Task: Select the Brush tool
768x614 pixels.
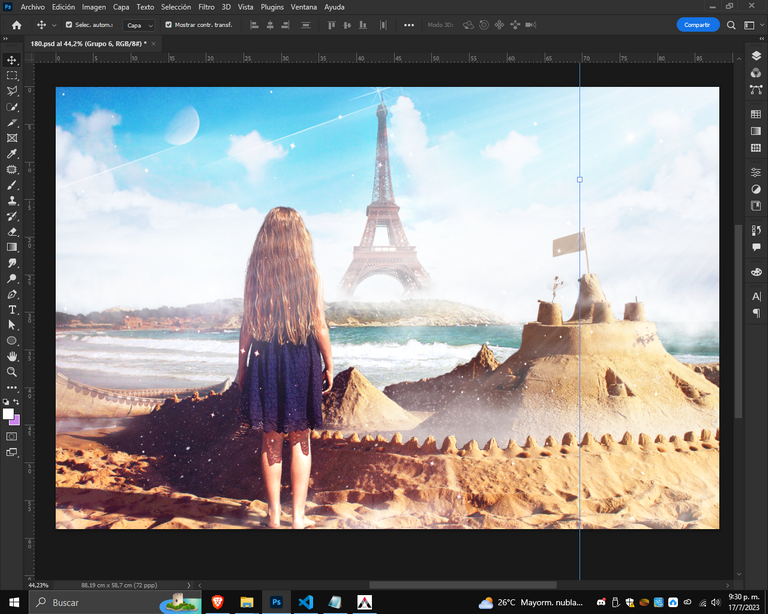Action: coord(12,185)
